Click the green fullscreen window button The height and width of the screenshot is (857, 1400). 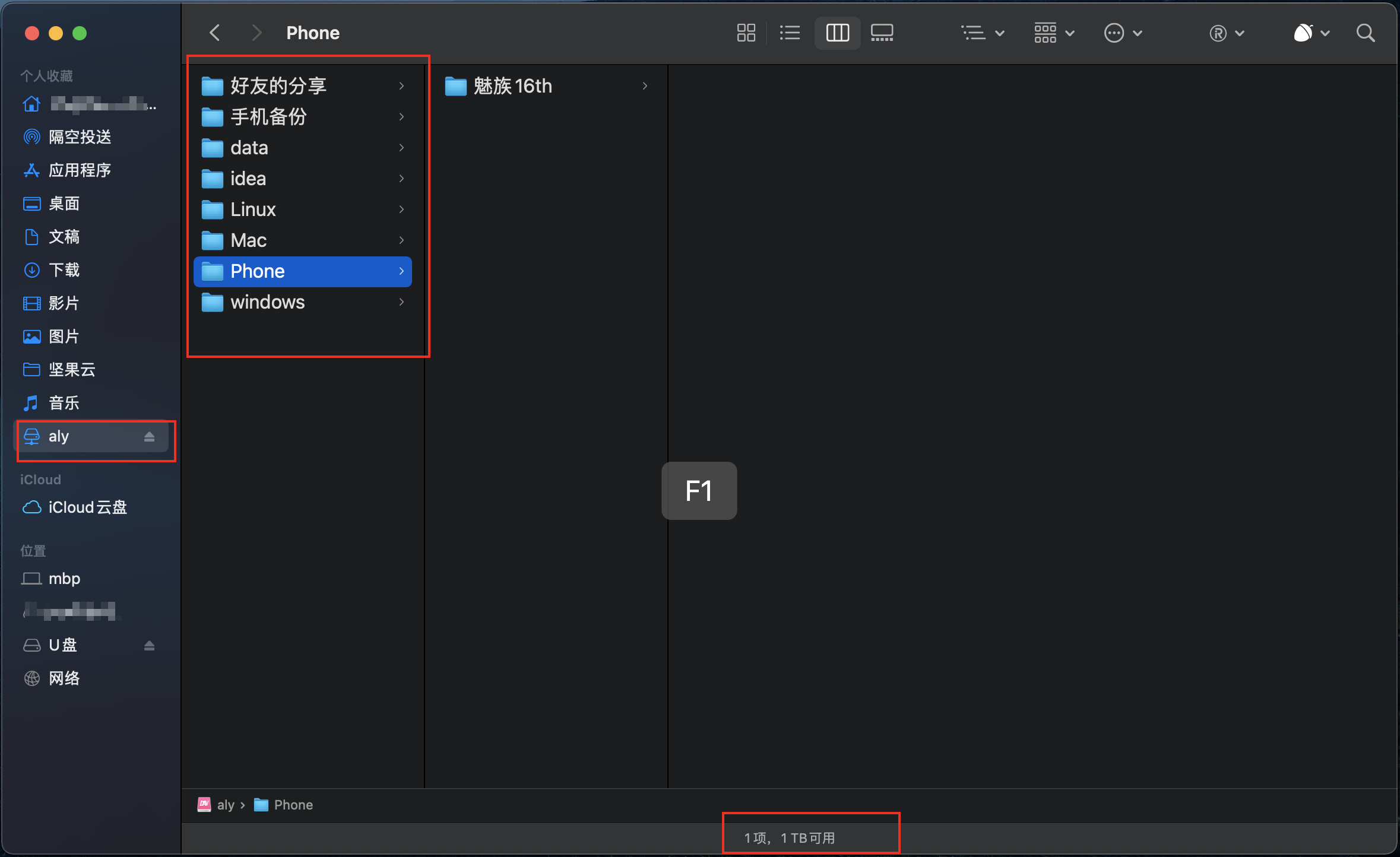click(x=80, y=33)
